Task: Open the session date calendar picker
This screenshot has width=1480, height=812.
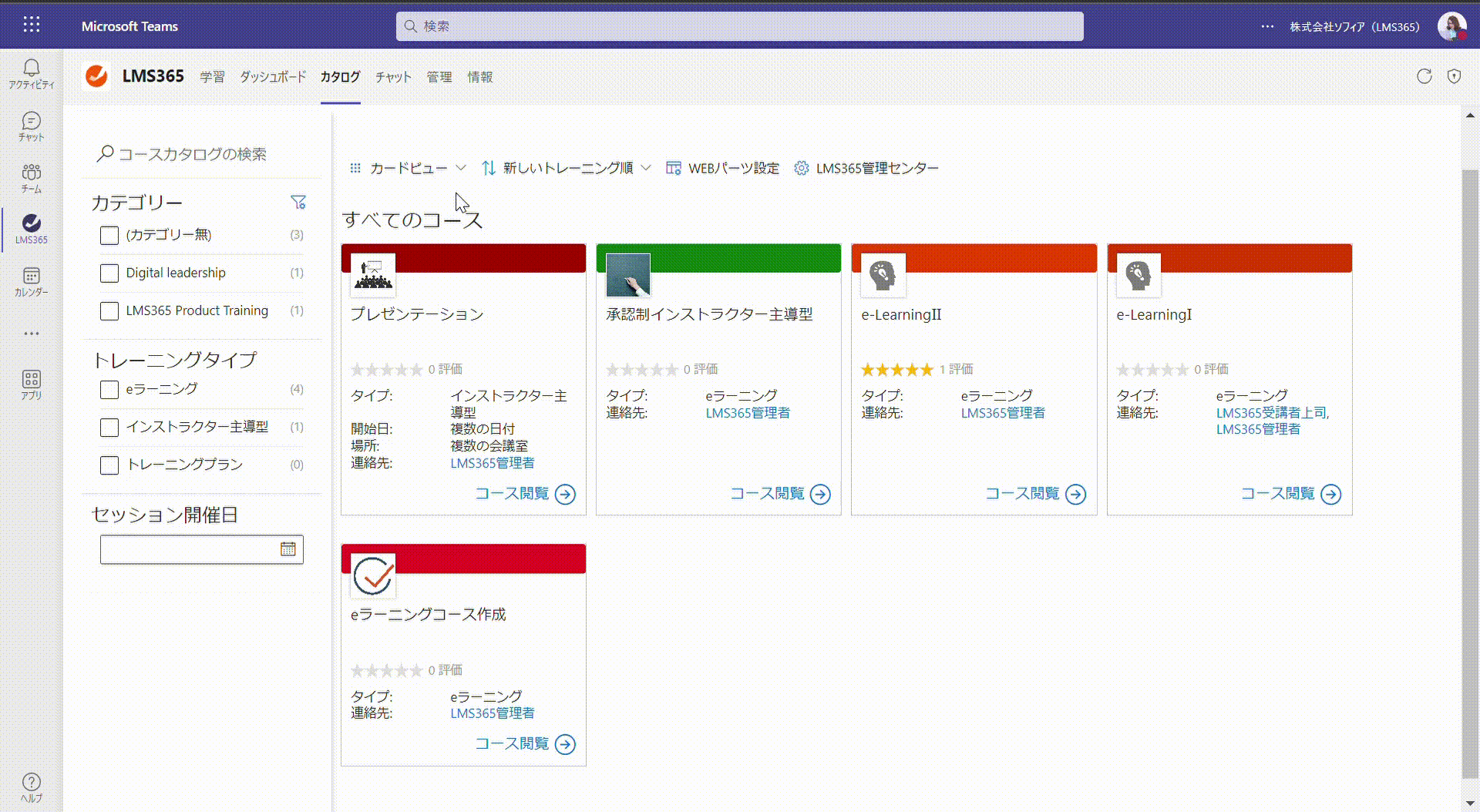Action: point(288,549)
